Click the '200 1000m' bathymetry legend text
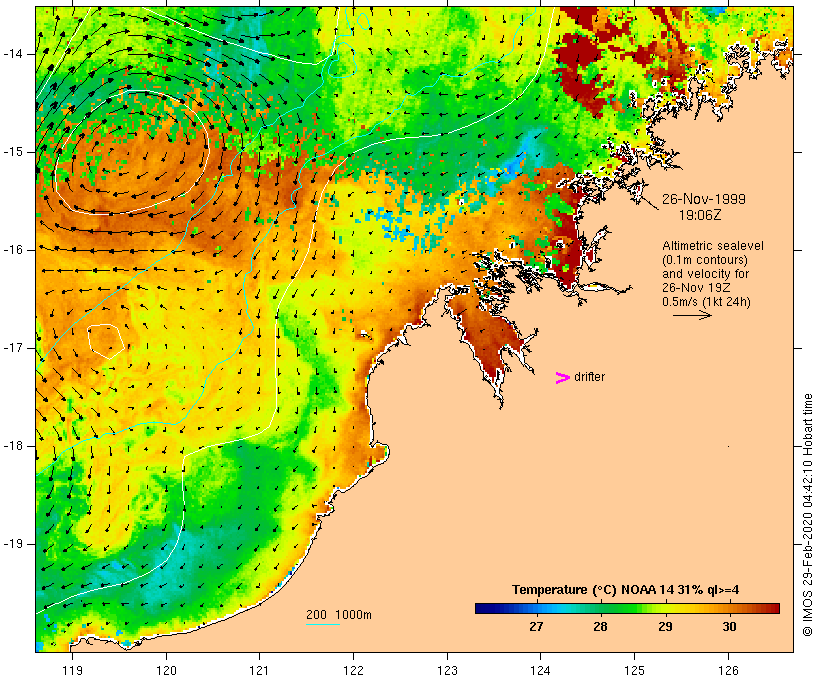820x680 pixels. coord(339,615)
